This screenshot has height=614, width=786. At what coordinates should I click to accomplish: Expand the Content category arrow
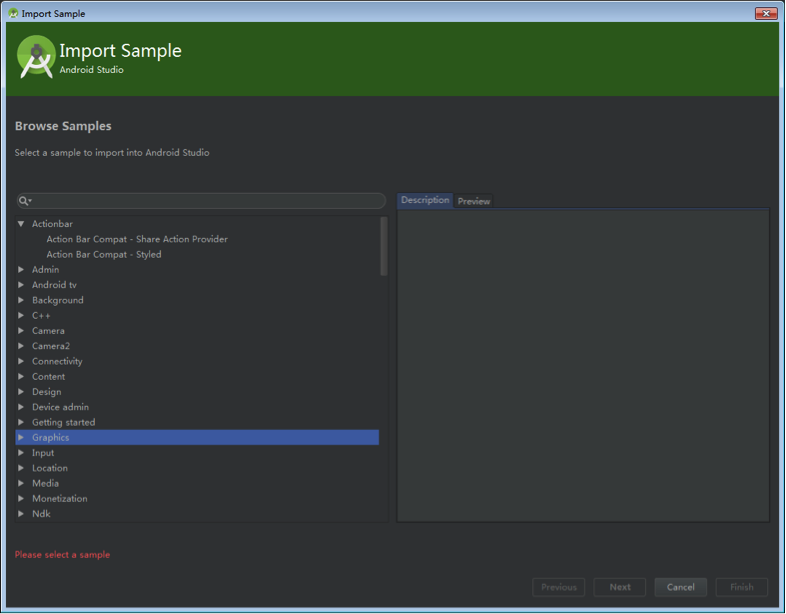click(x=21, y=376)
